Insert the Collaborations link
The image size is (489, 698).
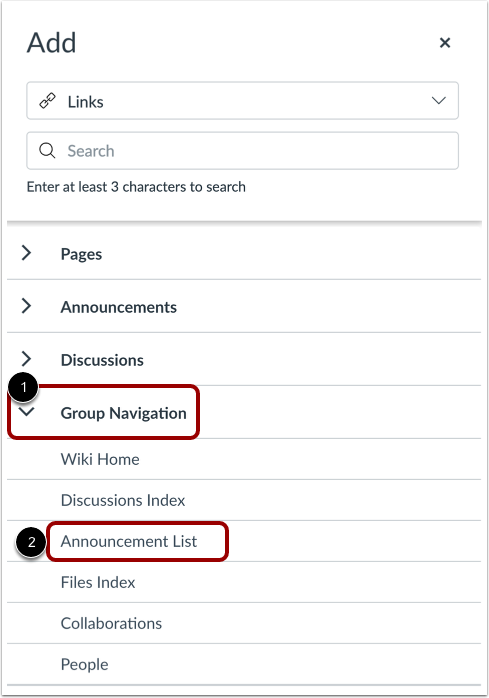(111, 623)
